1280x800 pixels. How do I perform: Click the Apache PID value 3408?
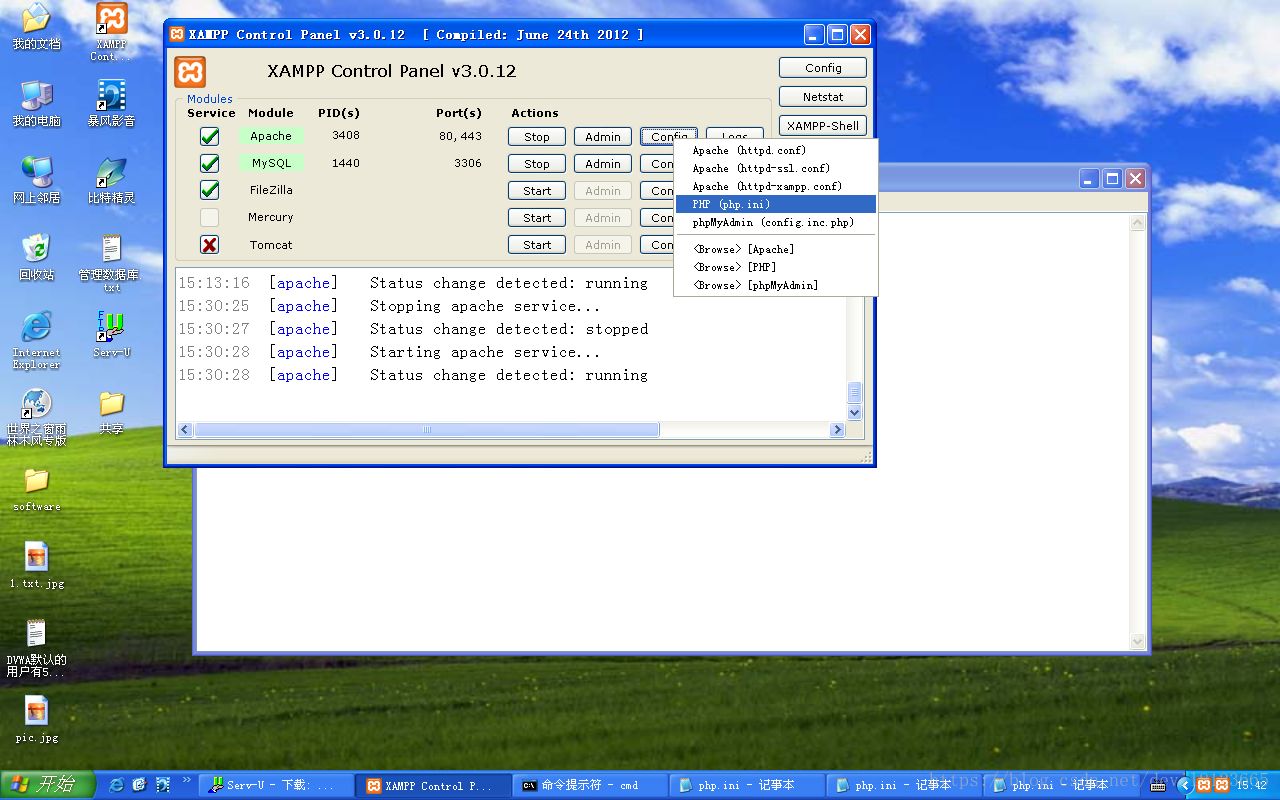346,135
